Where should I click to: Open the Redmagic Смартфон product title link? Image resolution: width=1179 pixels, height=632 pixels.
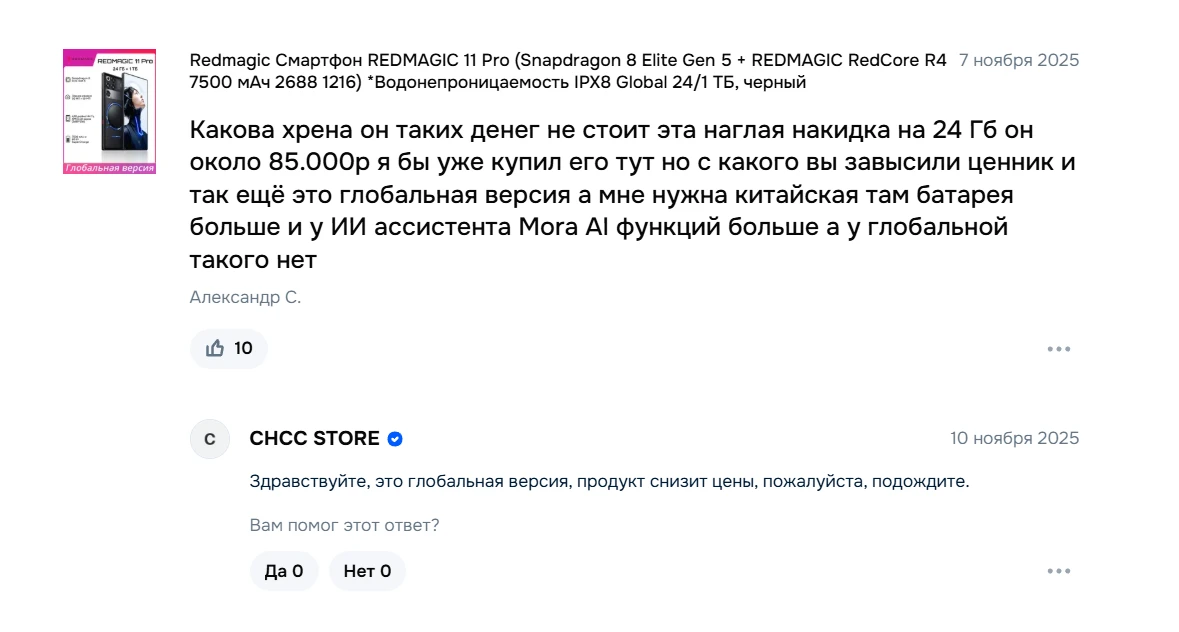tap(567, 60)
